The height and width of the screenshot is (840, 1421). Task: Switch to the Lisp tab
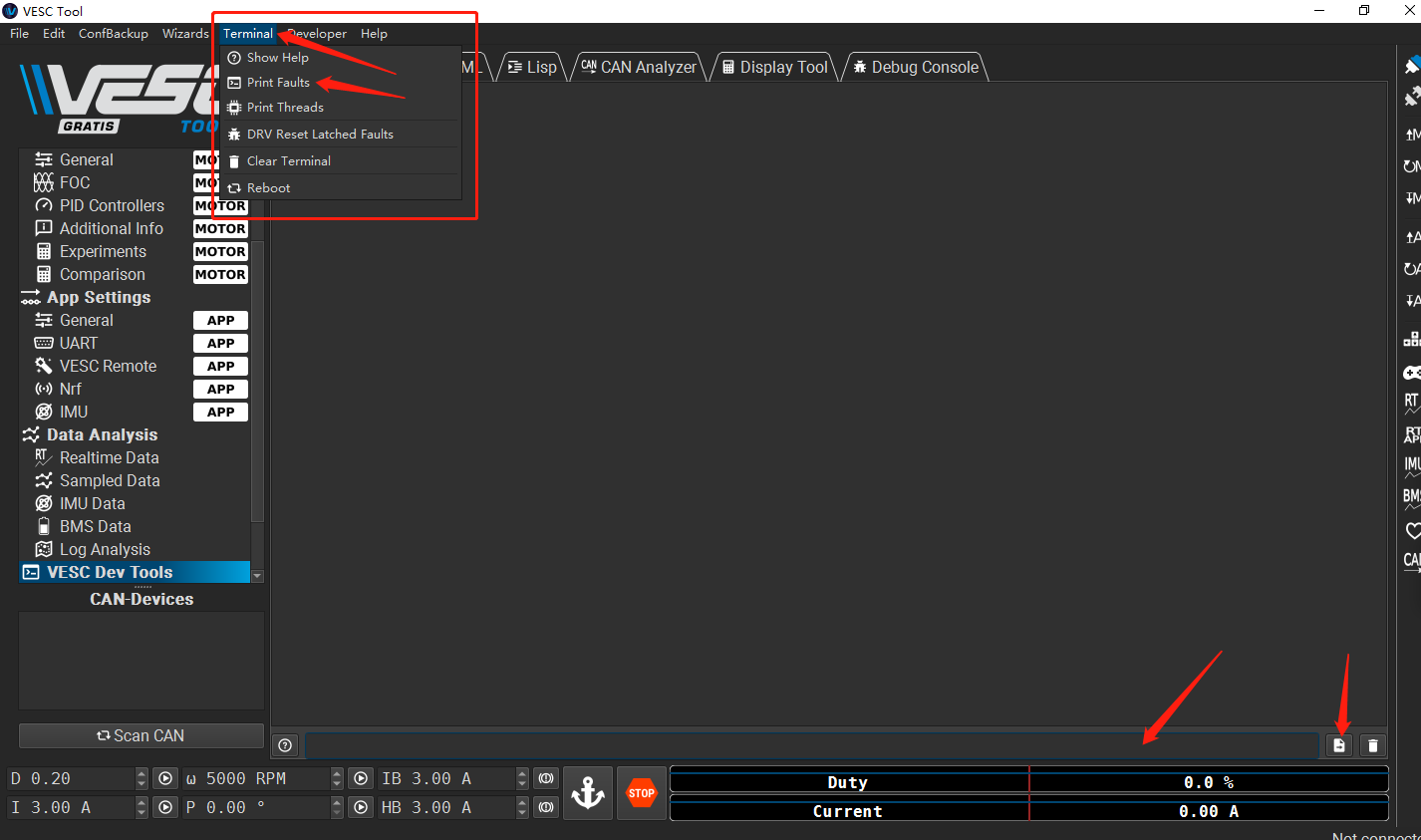(532, 67)
